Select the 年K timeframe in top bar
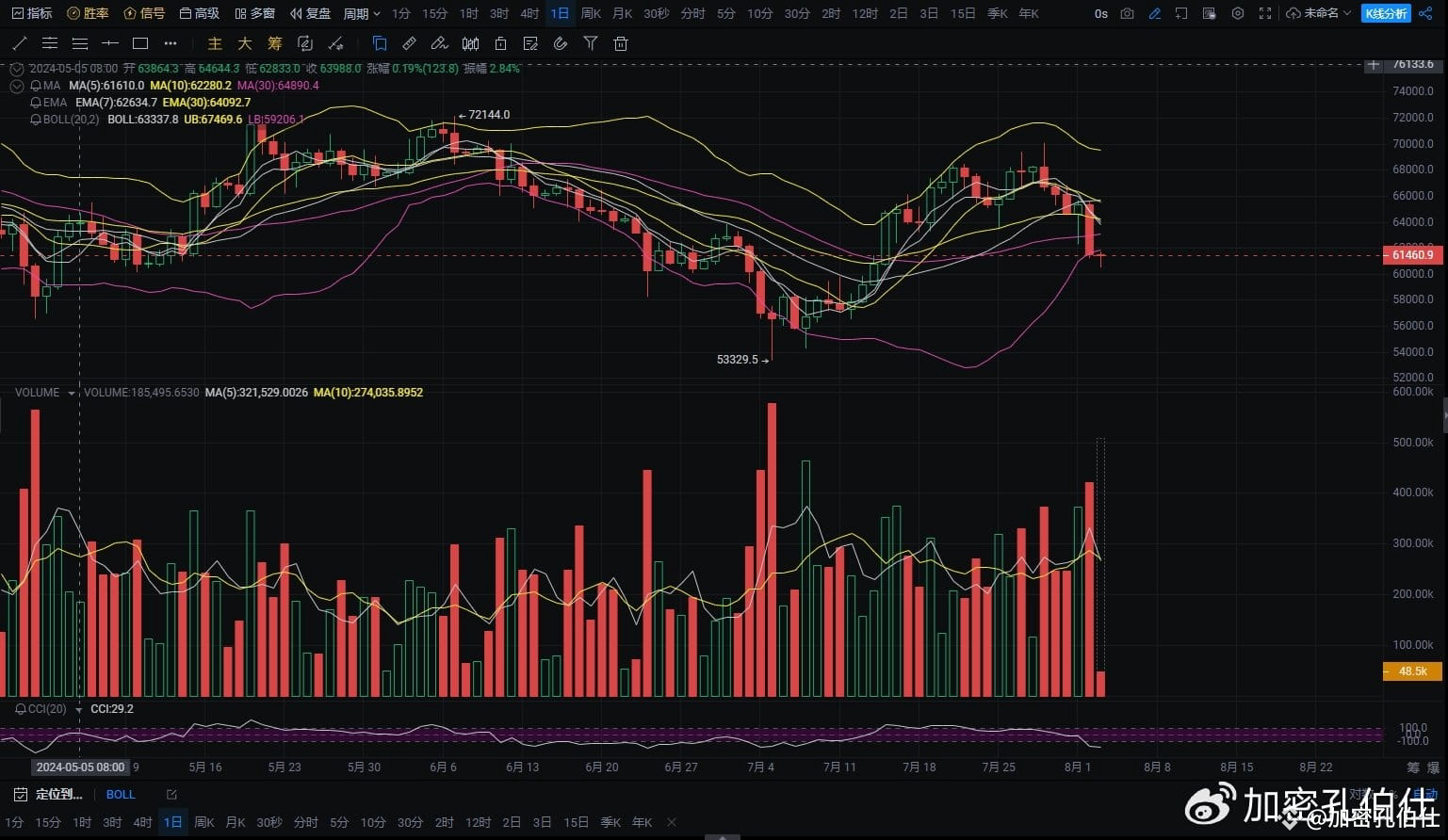Image resolution: width=1448 pixels, height=840 pixels. (x=1029, y=13)
